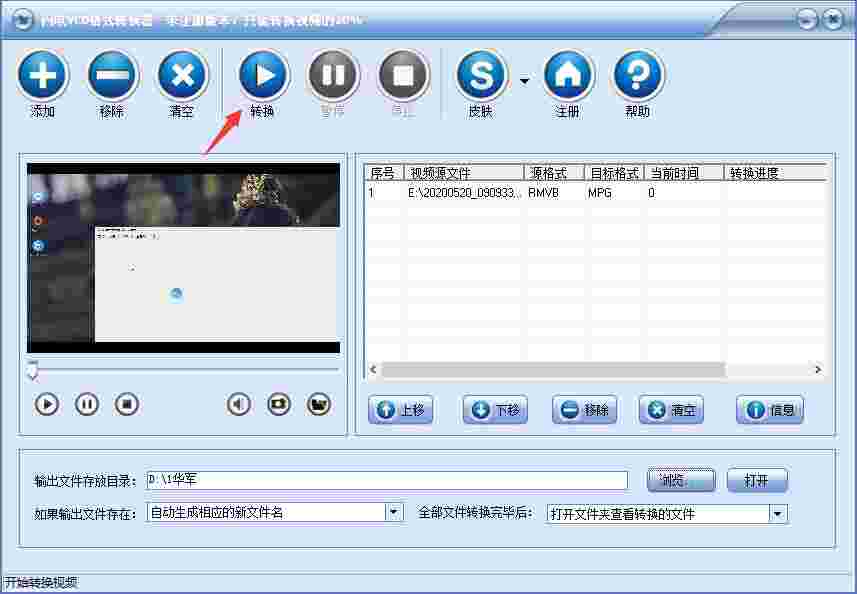Click the 清空 icon to clear the list

pos(182,78)
